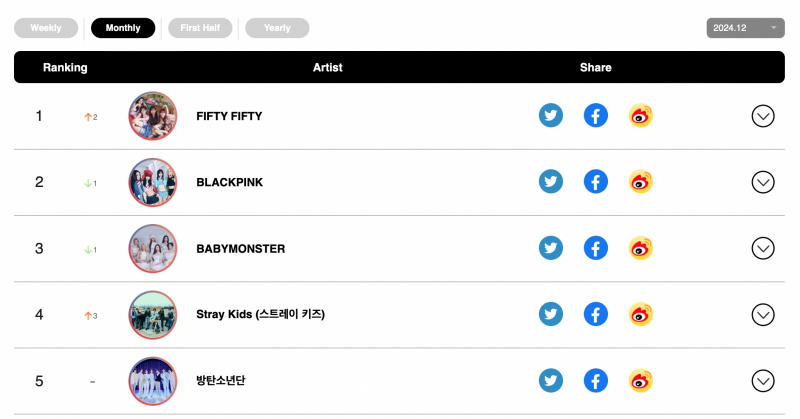Share BABYMONSTER on Facebook
Viewport: 800px width, 419px height.
pyautogui.click(x=595, y=248)
